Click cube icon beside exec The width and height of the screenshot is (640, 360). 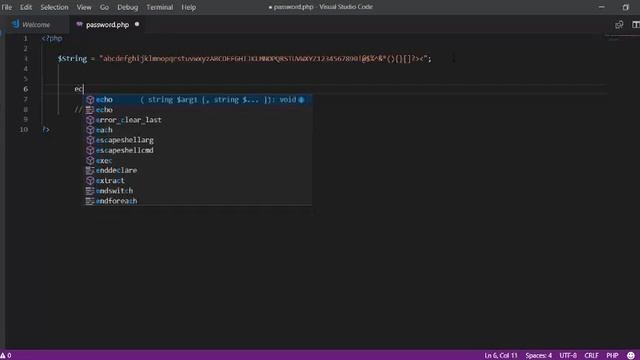click(x=90, y=160)
